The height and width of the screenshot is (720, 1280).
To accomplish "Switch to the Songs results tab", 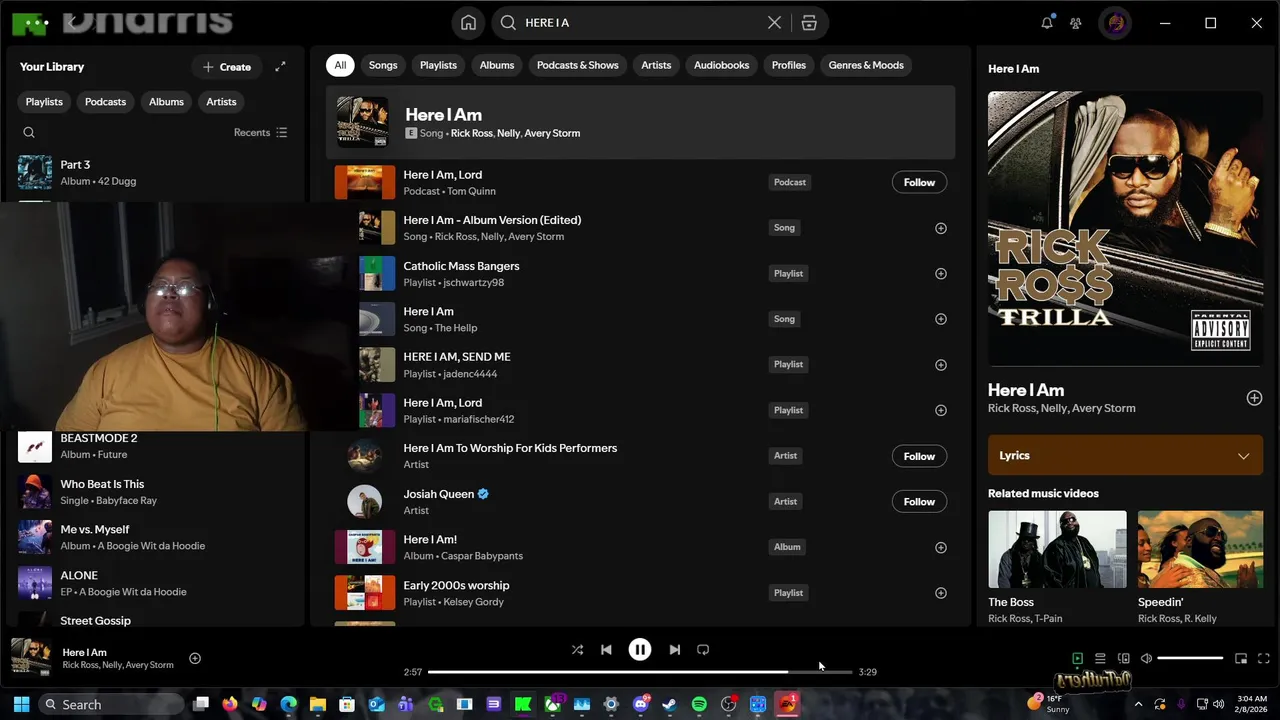I will 383,65.
